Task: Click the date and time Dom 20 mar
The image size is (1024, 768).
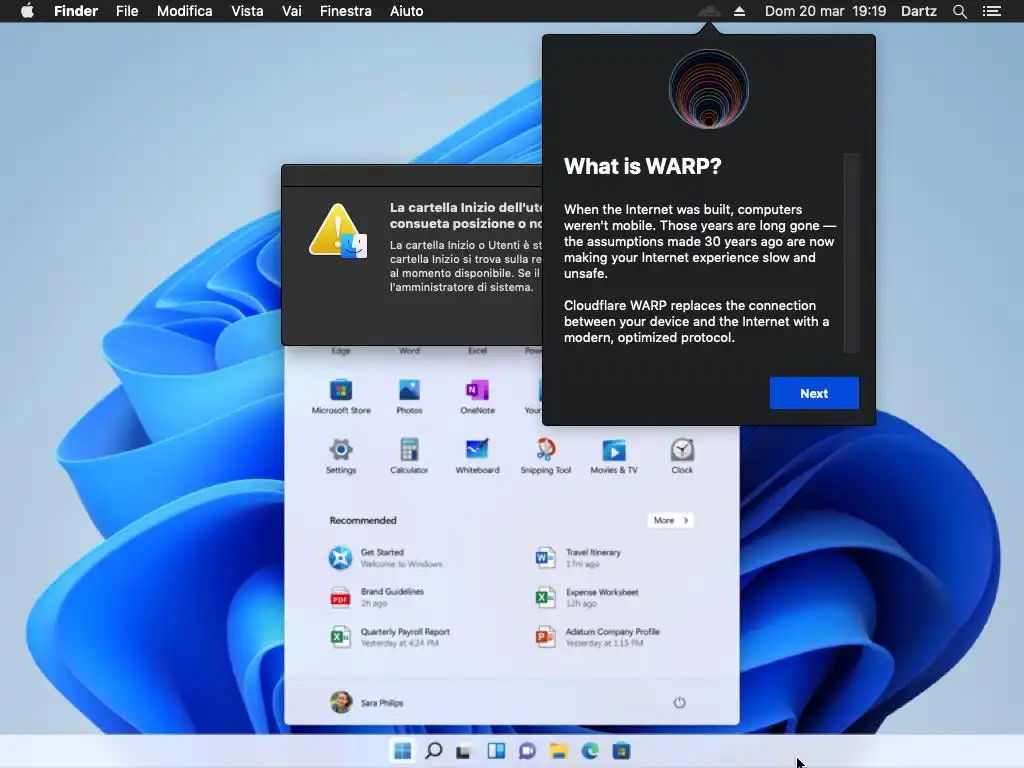Action: 825,11
